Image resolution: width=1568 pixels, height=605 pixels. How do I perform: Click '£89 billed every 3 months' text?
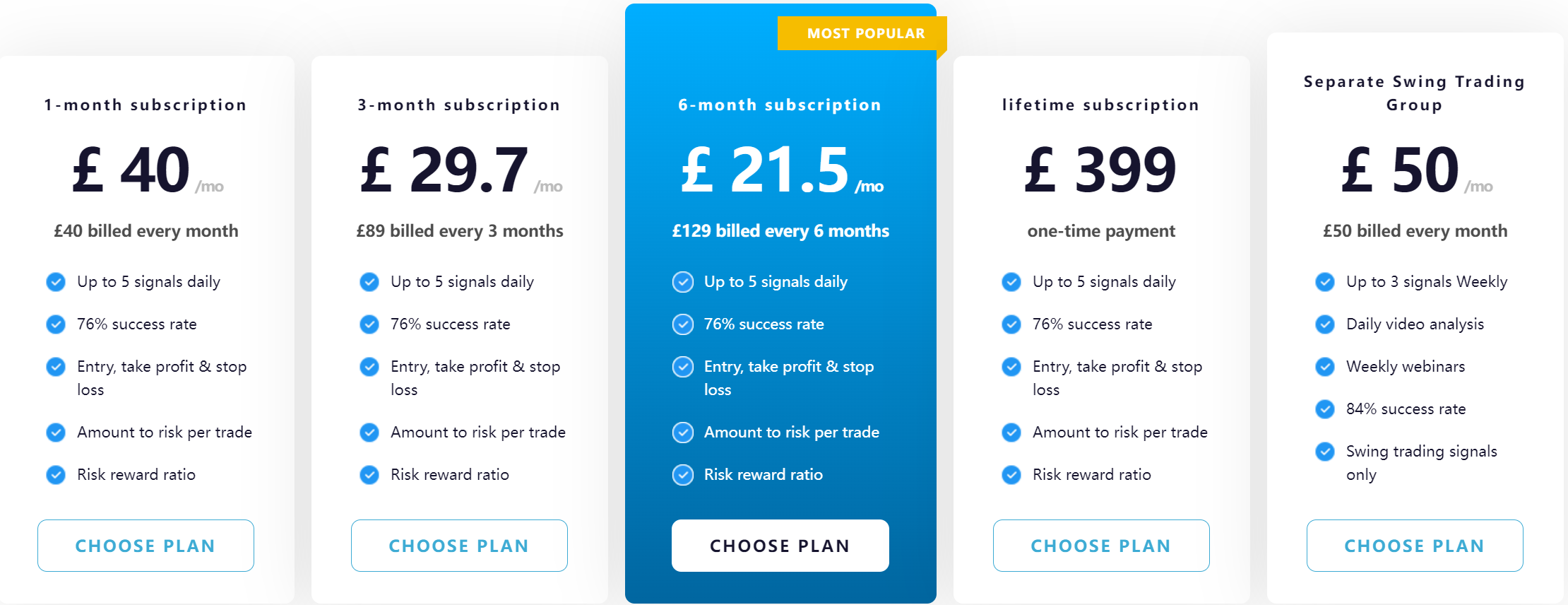pos(460,231)
